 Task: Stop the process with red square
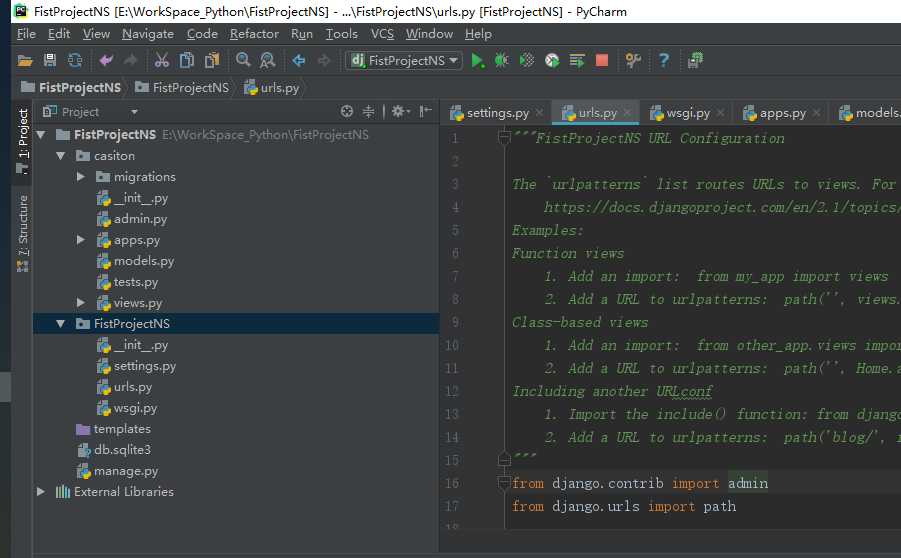pos(602,60)
